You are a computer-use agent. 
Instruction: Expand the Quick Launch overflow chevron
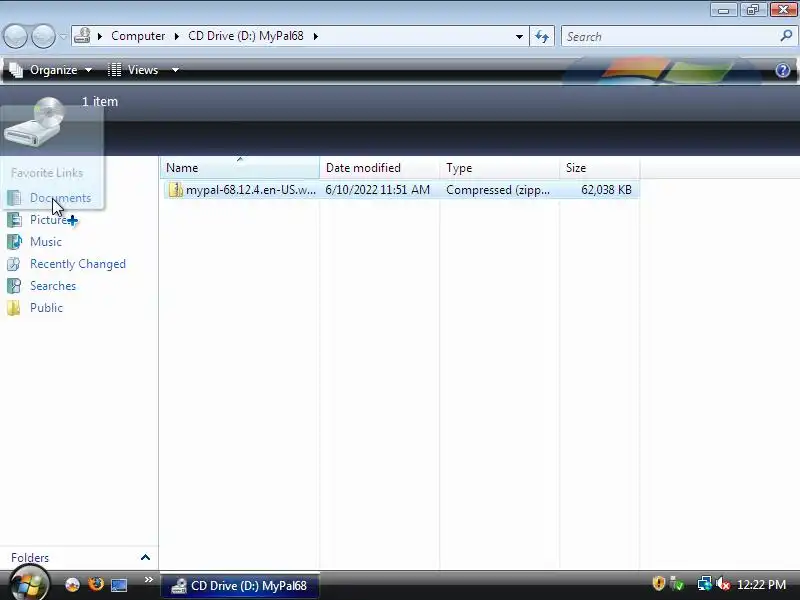click(x=148, y=580)
